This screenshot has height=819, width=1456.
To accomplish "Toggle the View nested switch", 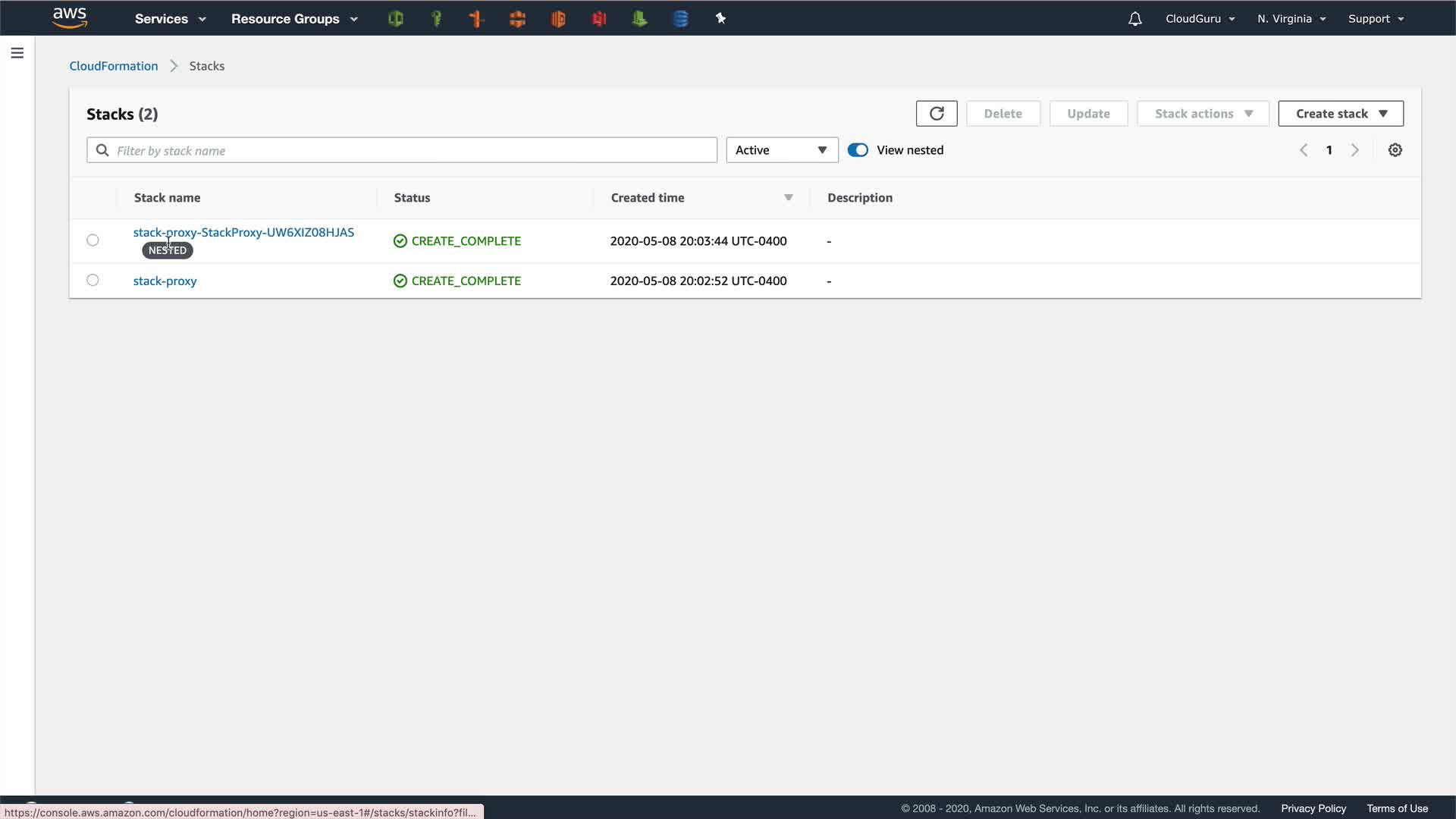I will [858, 150].
